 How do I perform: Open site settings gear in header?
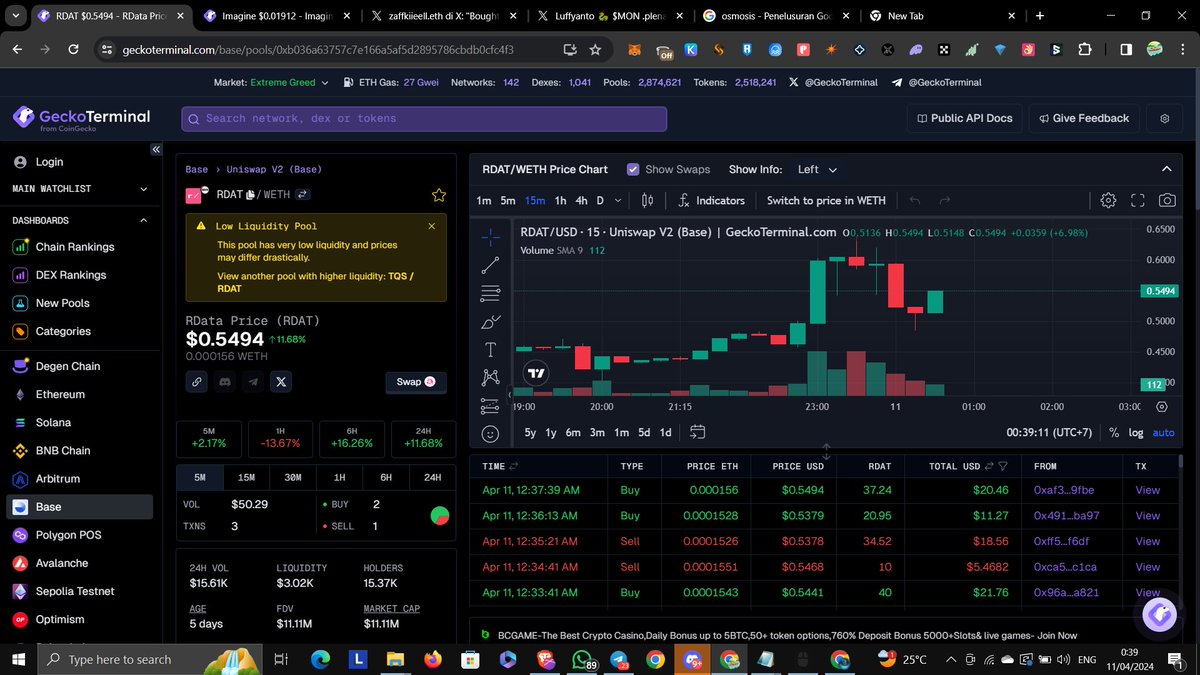[1165, 118]
